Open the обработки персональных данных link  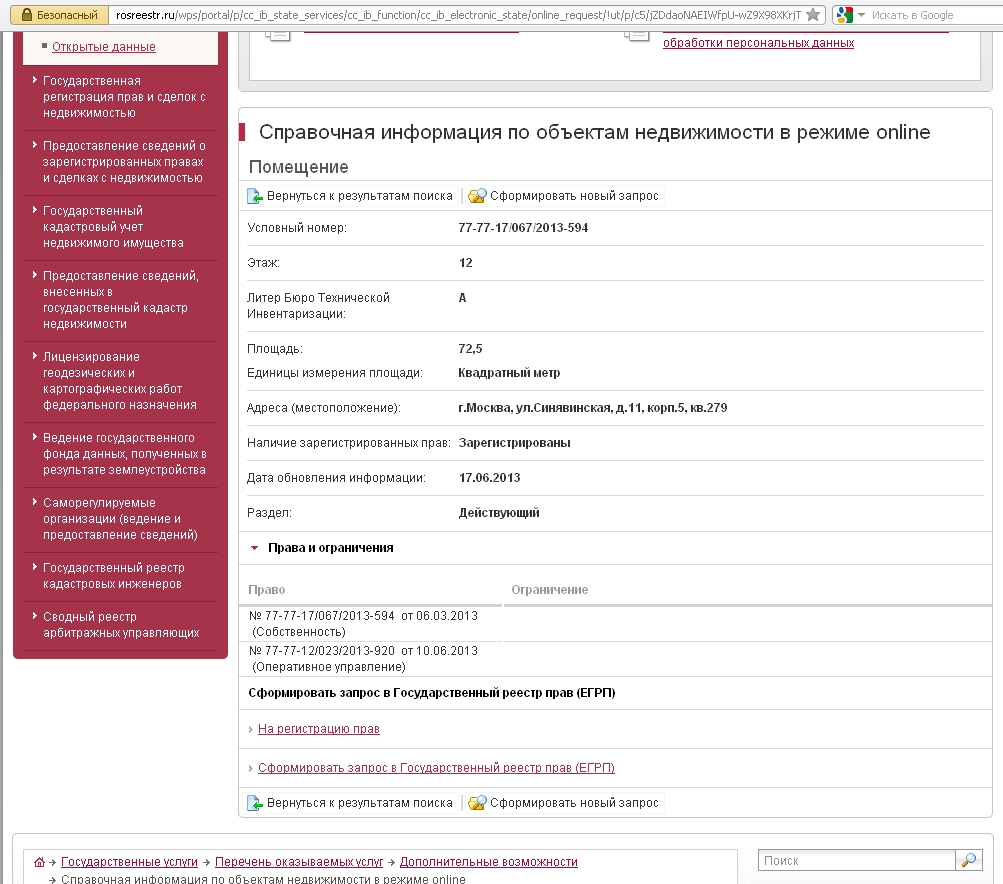click(758, 43)
